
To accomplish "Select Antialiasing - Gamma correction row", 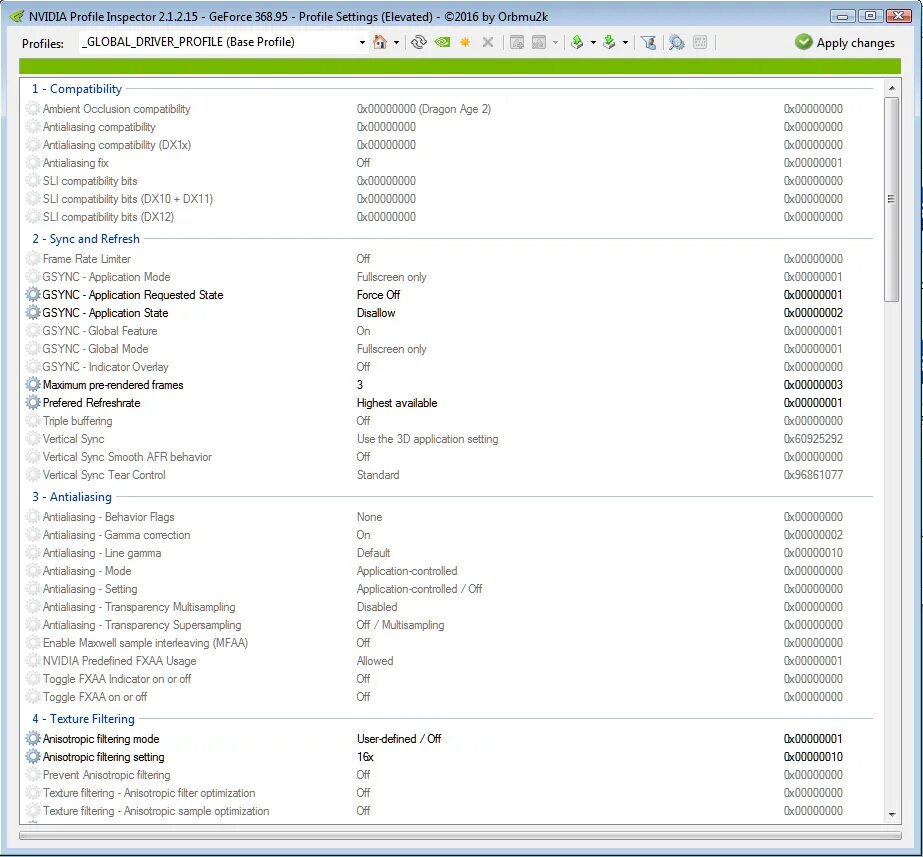I will pyautogui.click(x=450, y=535).
